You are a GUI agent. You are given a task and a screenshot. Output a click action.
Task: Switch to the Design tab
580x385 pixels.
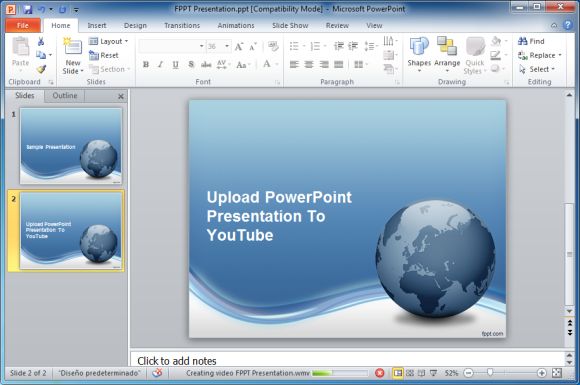click(x=135, y=26)
